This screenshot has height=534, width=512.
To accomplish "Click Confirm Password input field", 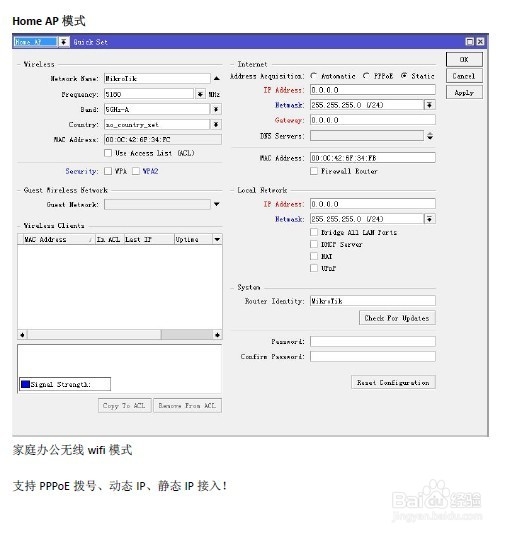I will click(x=373, y=357).
